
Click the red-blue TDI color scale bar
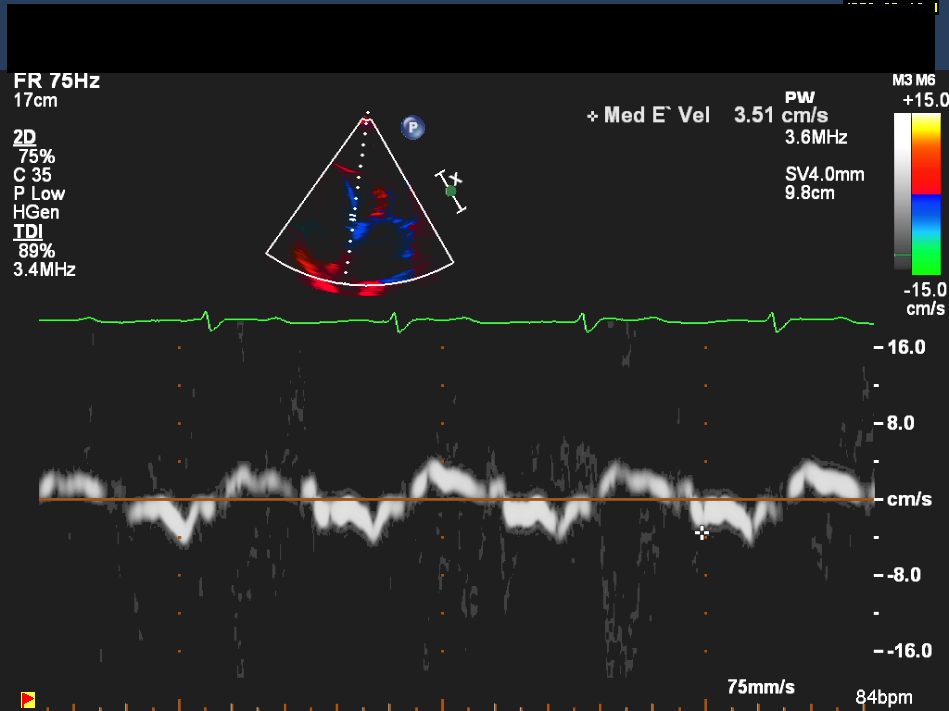pyautogui.click(x=928, y=192)
